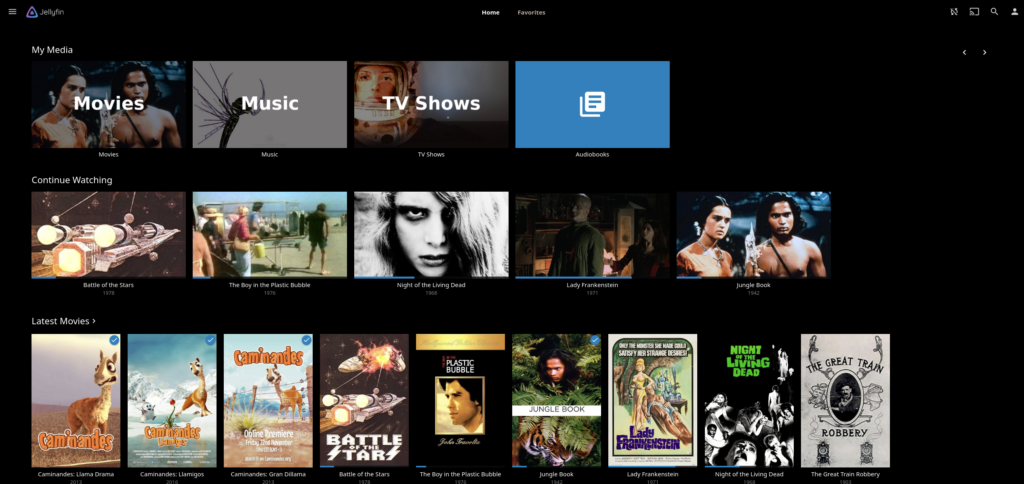Click Lady Frankenstein title in Continue Watching
The width and height of the screenshot is (1024, 484).
tap(592, 285)
